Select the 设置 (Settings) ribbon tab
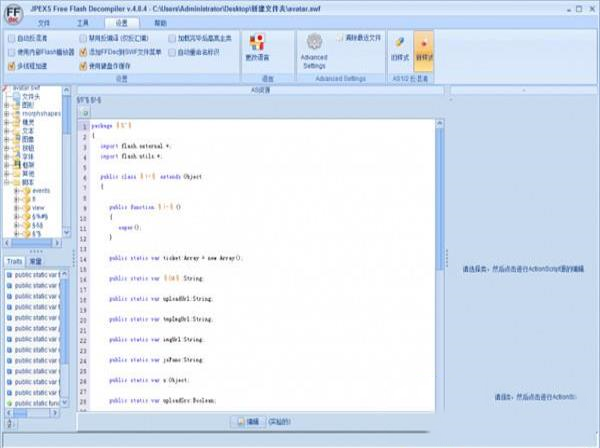 (x=122, y=23)
